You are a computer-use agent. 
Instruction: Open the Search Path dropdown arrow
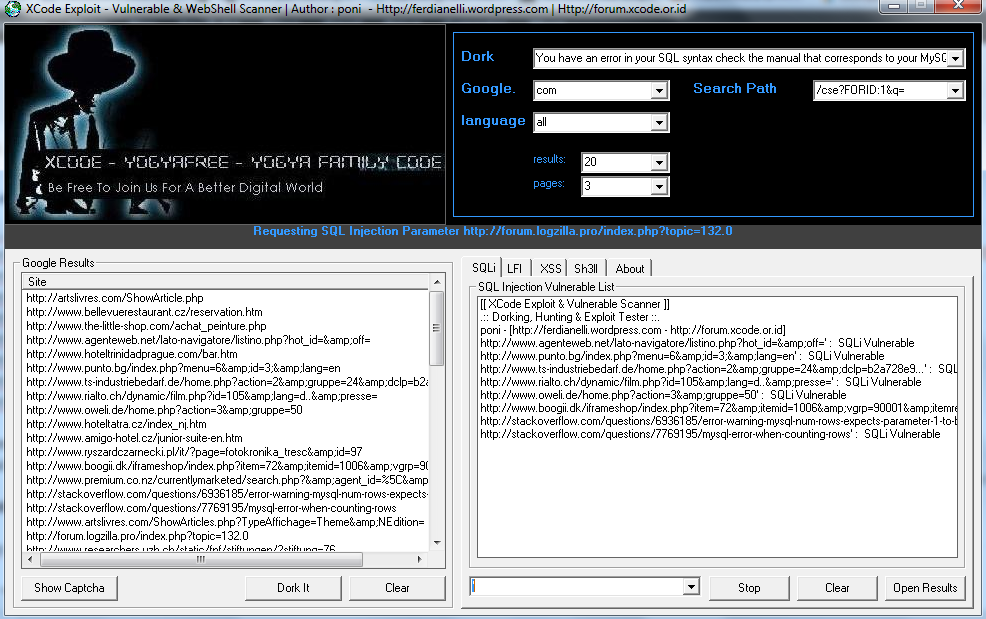[x=955, y=91]
